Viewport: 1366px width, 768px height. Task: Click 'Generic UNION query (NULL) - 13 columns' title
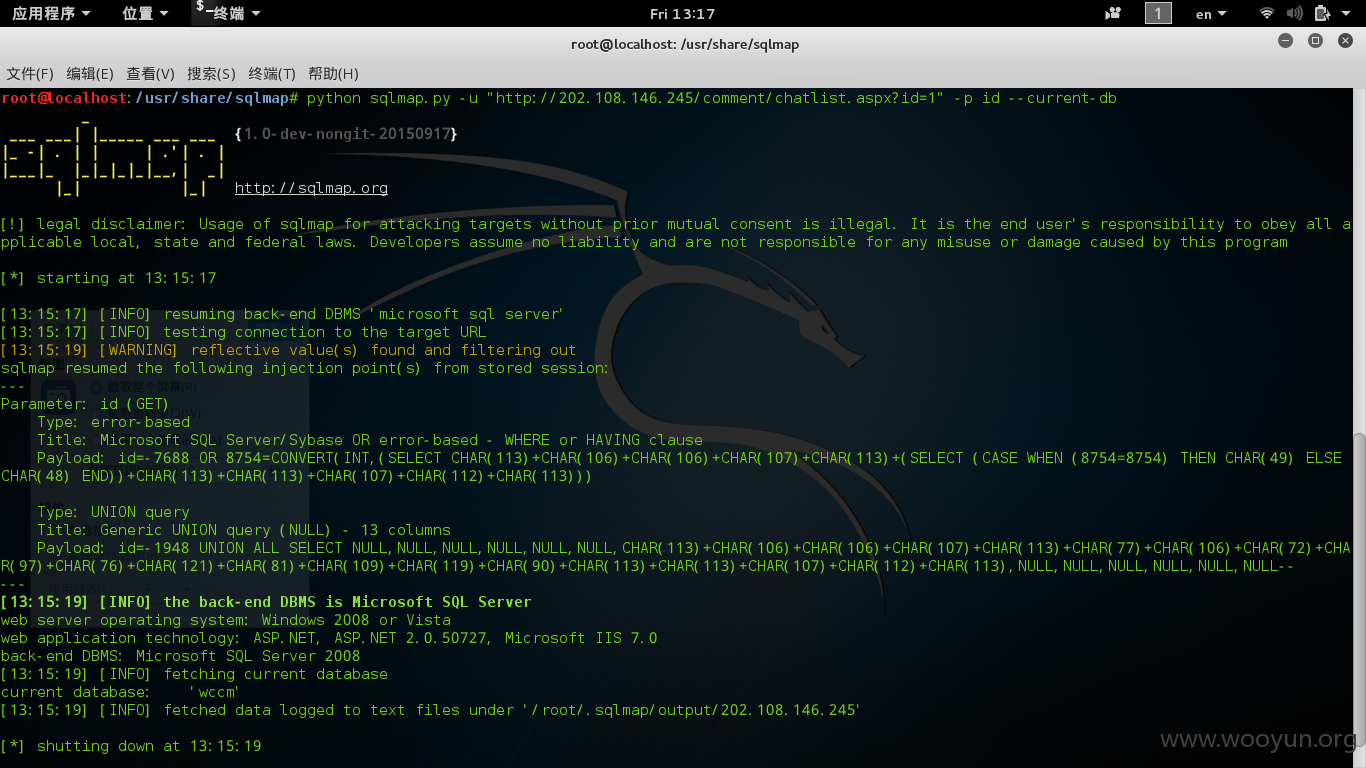click(x=275, y=530)
